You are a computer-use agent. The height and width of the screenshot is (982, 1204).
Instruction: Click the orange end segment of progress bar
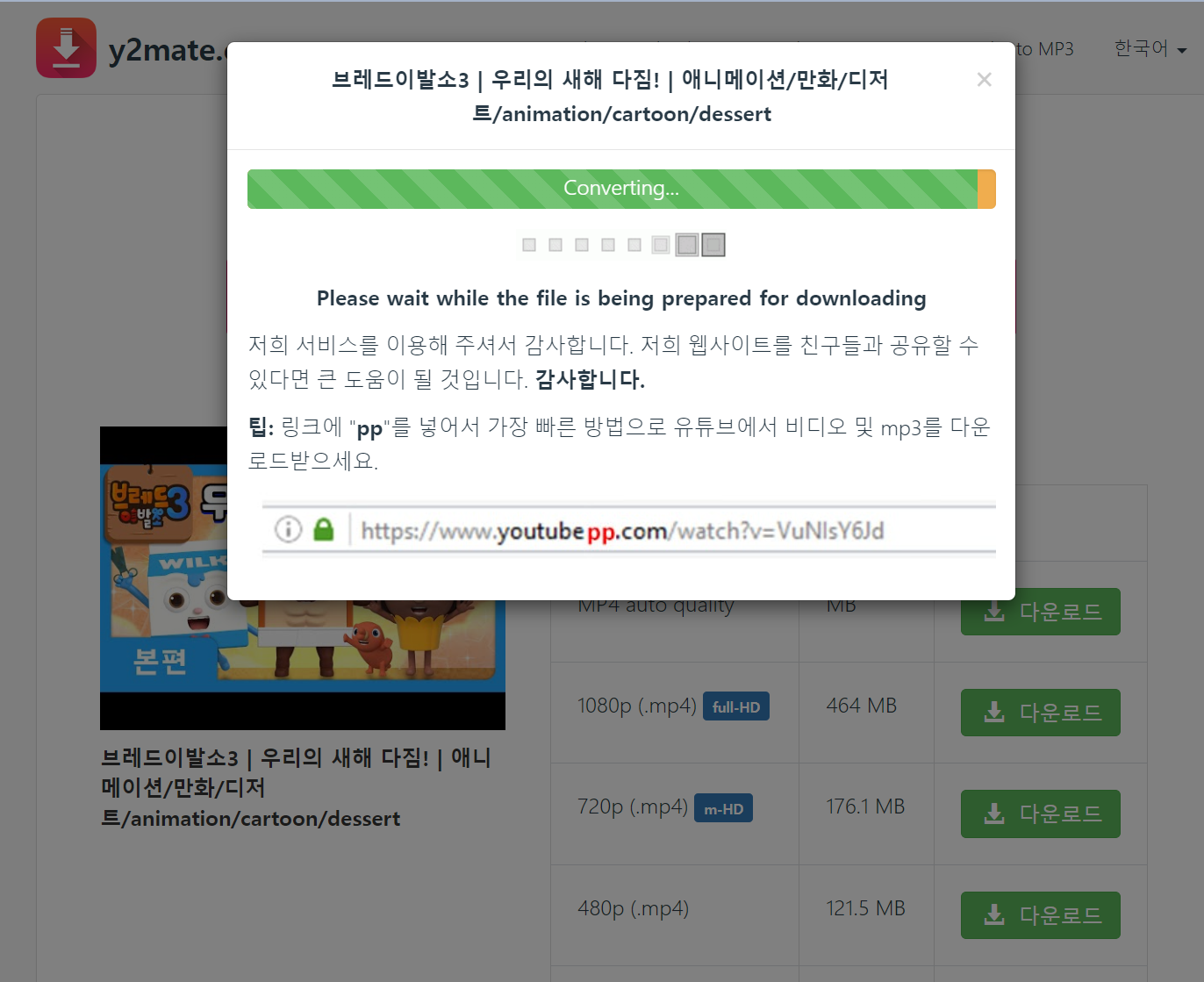[x=986, y=189]
